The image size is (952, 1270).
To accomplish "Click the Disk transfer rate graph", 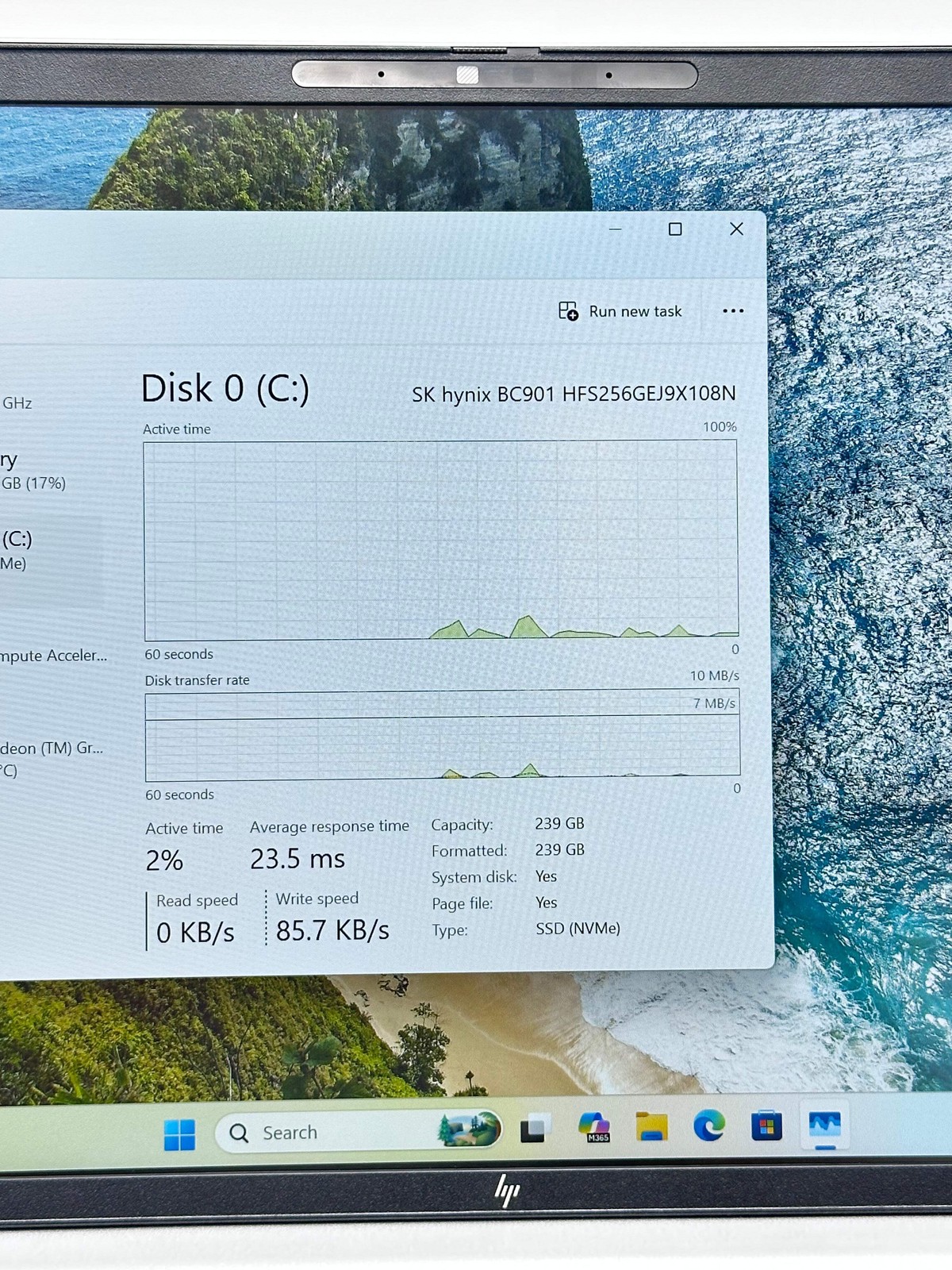I will [x=443, y=736].
